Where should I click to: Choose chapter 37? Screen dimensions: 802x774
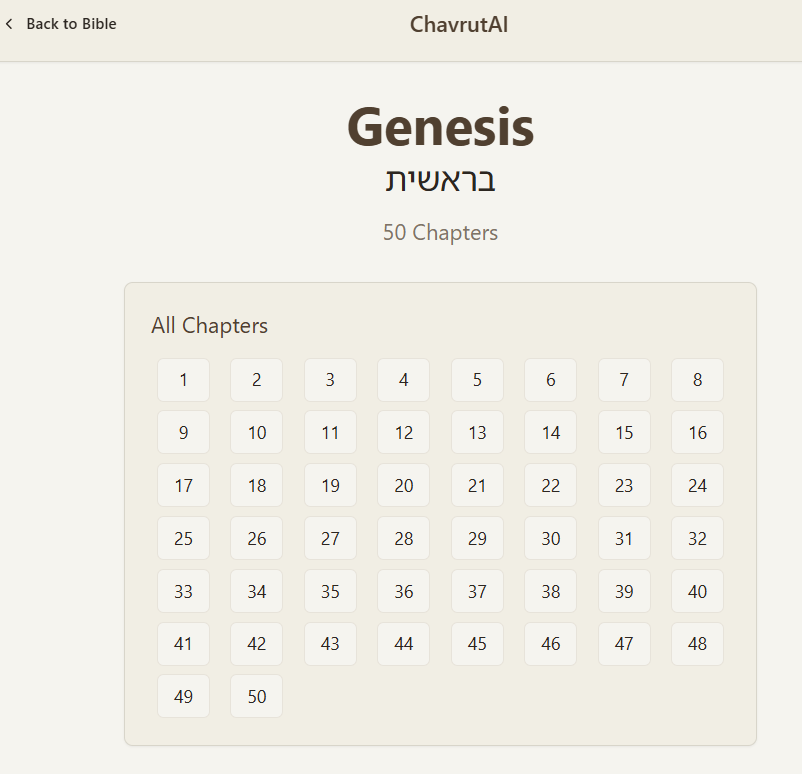tap(477, 591)
